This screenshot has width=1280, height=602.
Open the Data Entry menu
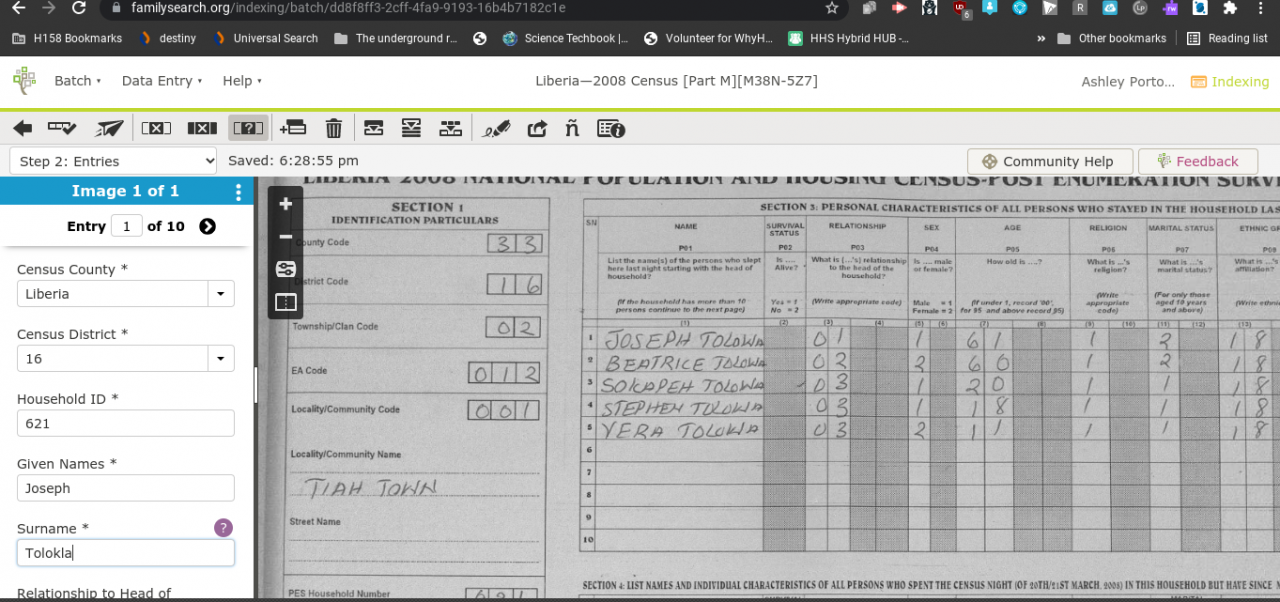pyautogui.click(x=162, y=81)
